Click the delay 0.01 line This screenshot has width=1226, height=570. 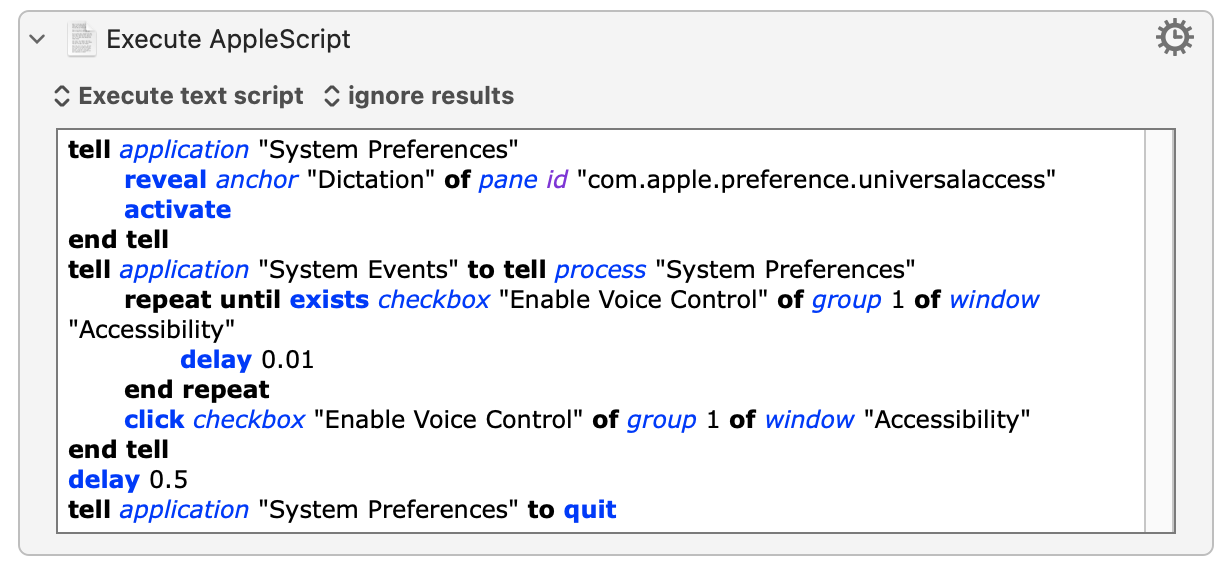tap(247, 360)
